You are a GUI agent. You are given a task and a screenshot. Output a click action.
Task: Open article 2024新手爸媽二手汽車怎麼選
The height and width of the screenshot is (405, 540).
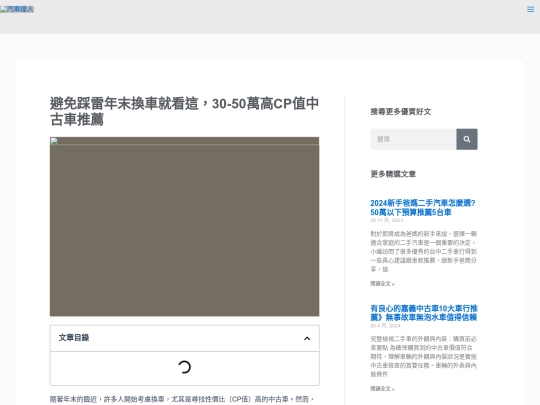click(423, 208)
